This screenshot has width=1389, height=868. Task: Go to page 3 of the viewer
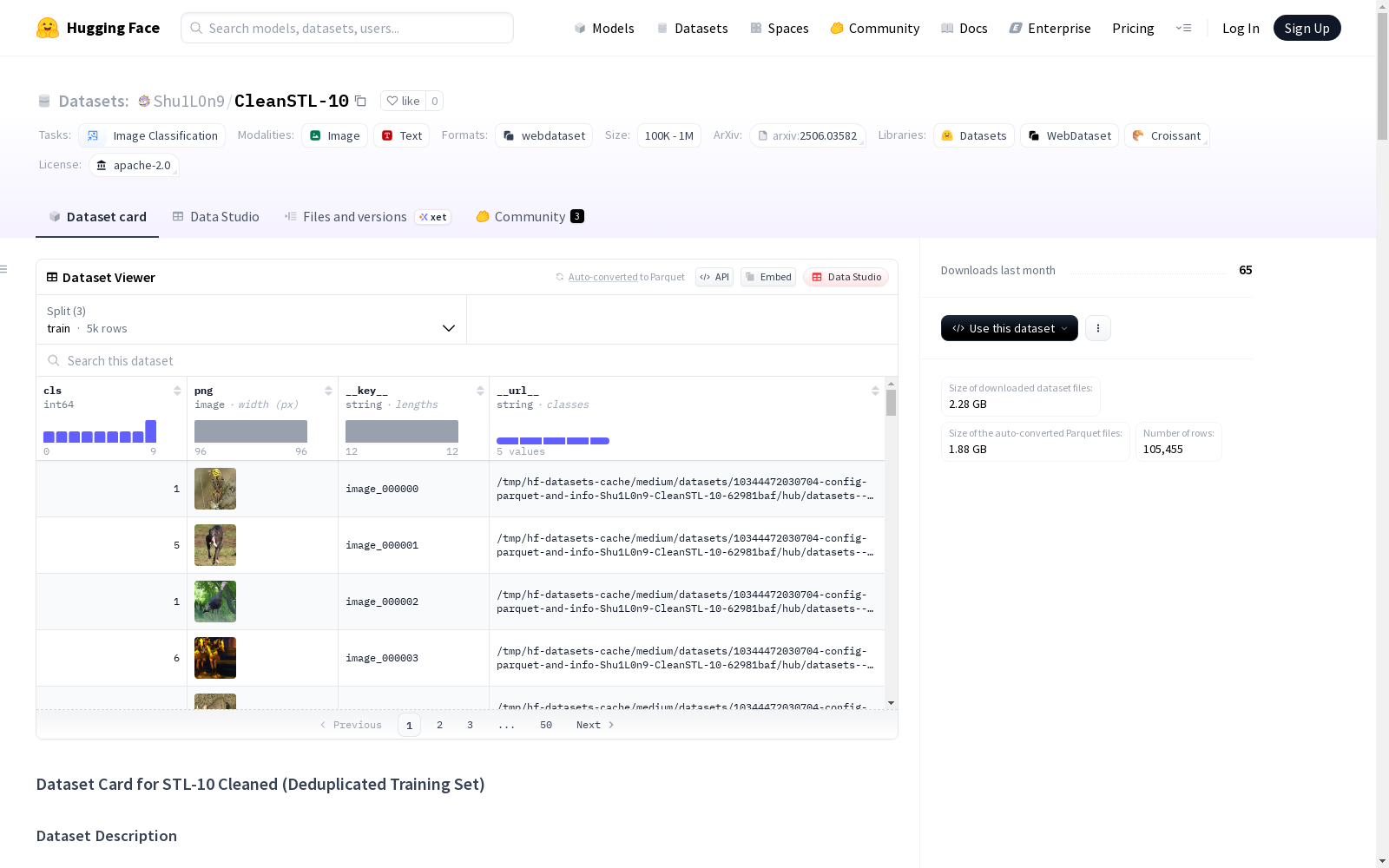click(471, 725)
